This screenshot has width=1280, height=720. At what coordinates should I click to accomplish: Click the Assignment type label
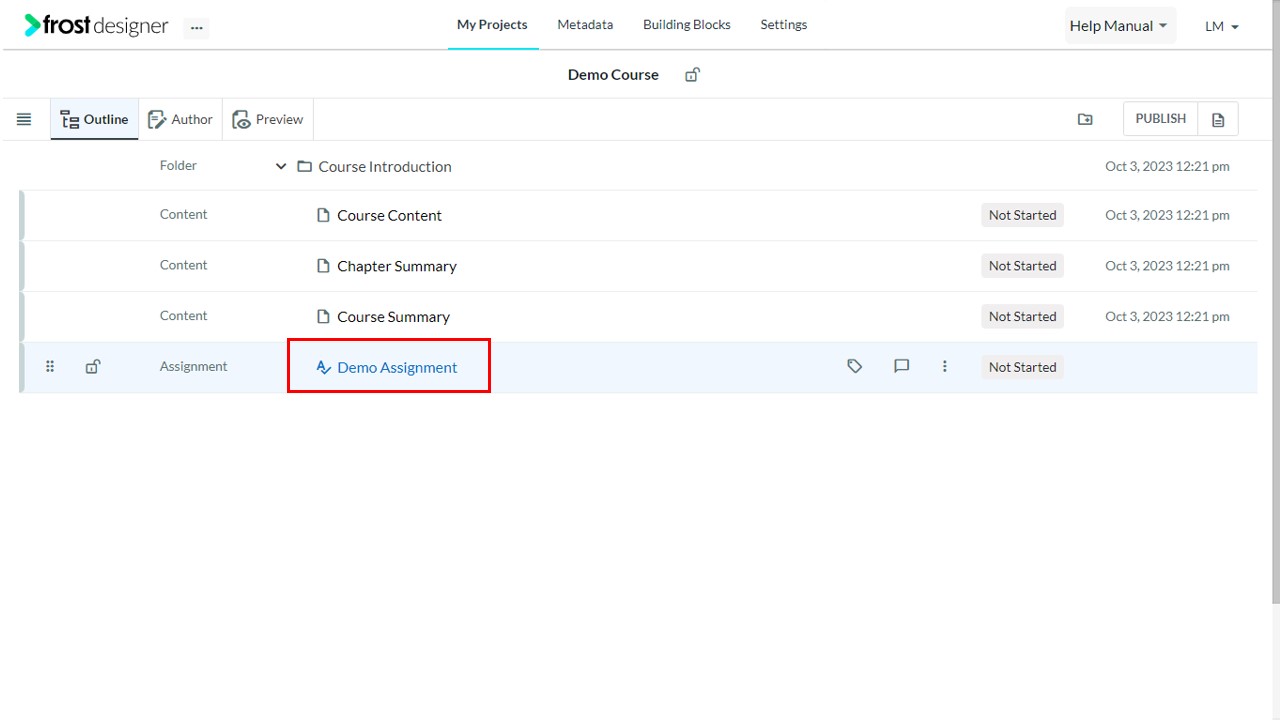[x=193, y=366]
